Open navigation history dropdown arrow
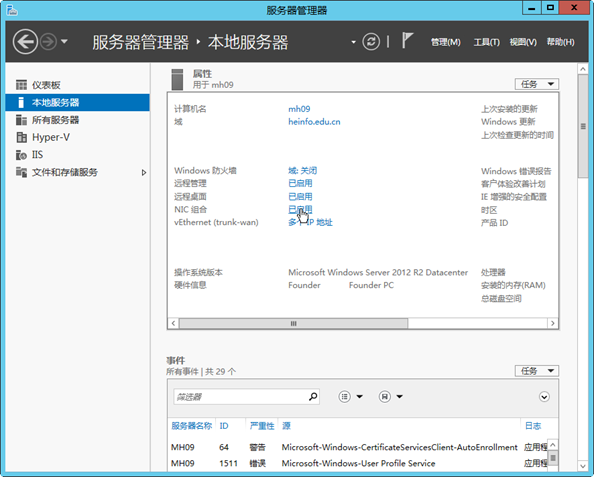594x477 pixels. (x=64, y=41)
